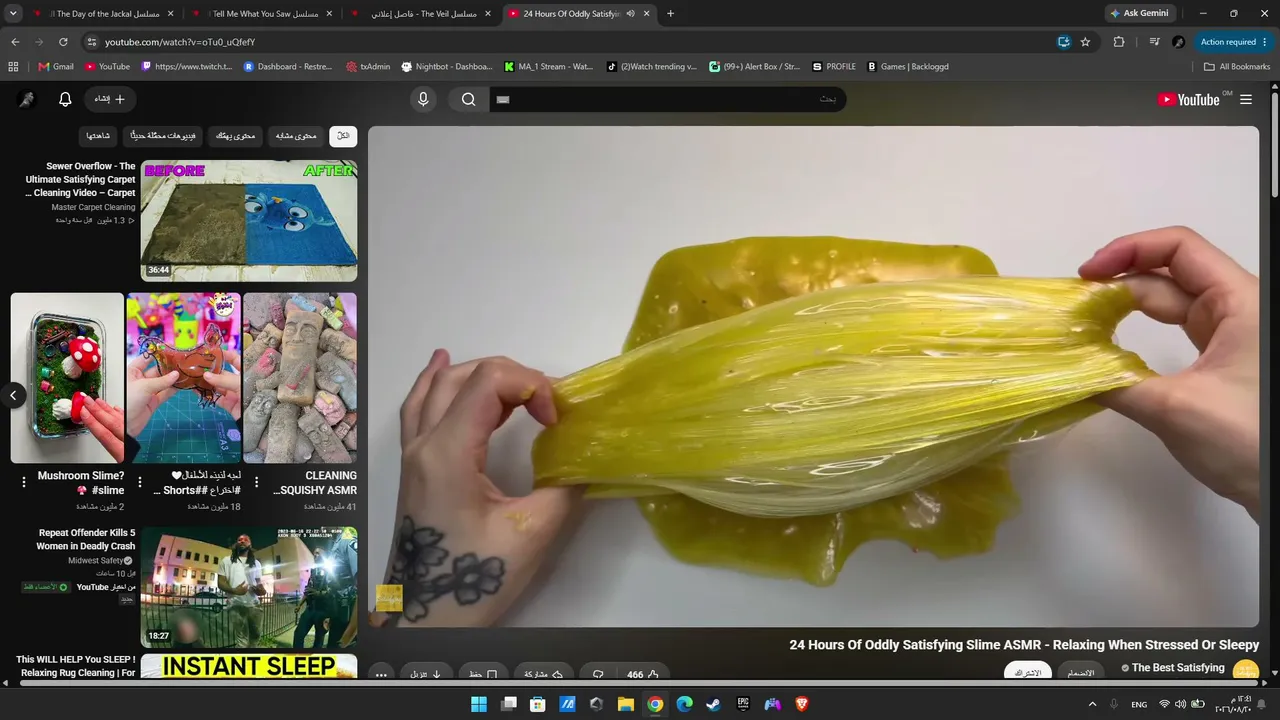Open Brave browser from the taskbar

801,704
